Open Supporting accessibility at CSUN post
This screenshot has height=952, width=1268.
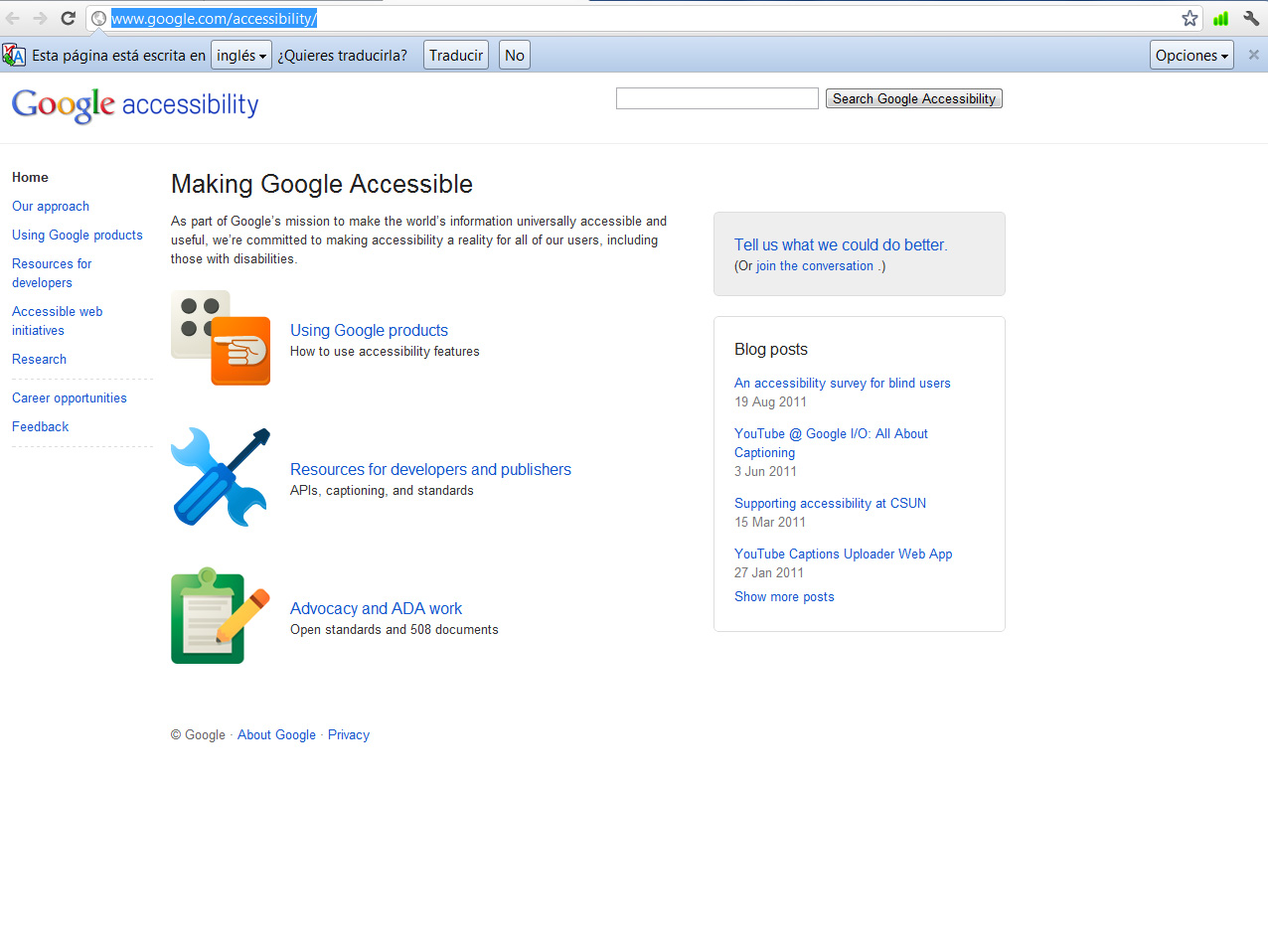click(x=830, y=503)
